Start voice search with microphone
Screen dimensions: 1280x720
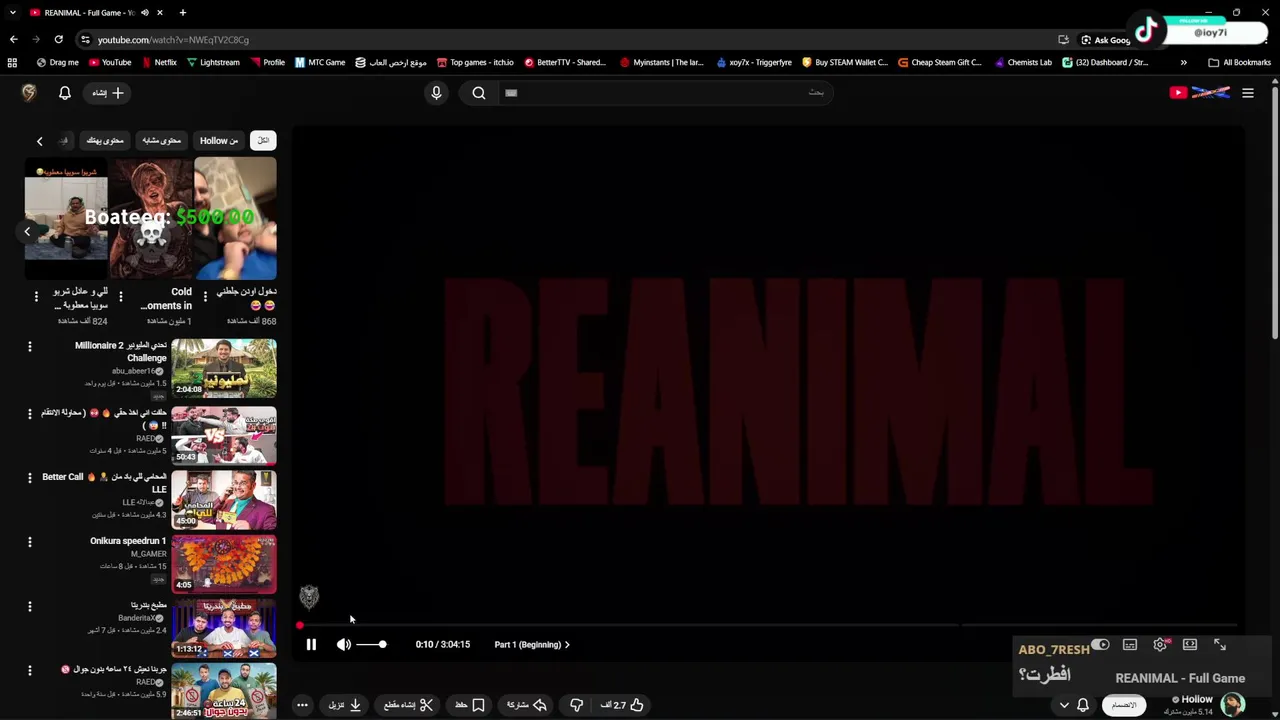[x=436, y=93]
